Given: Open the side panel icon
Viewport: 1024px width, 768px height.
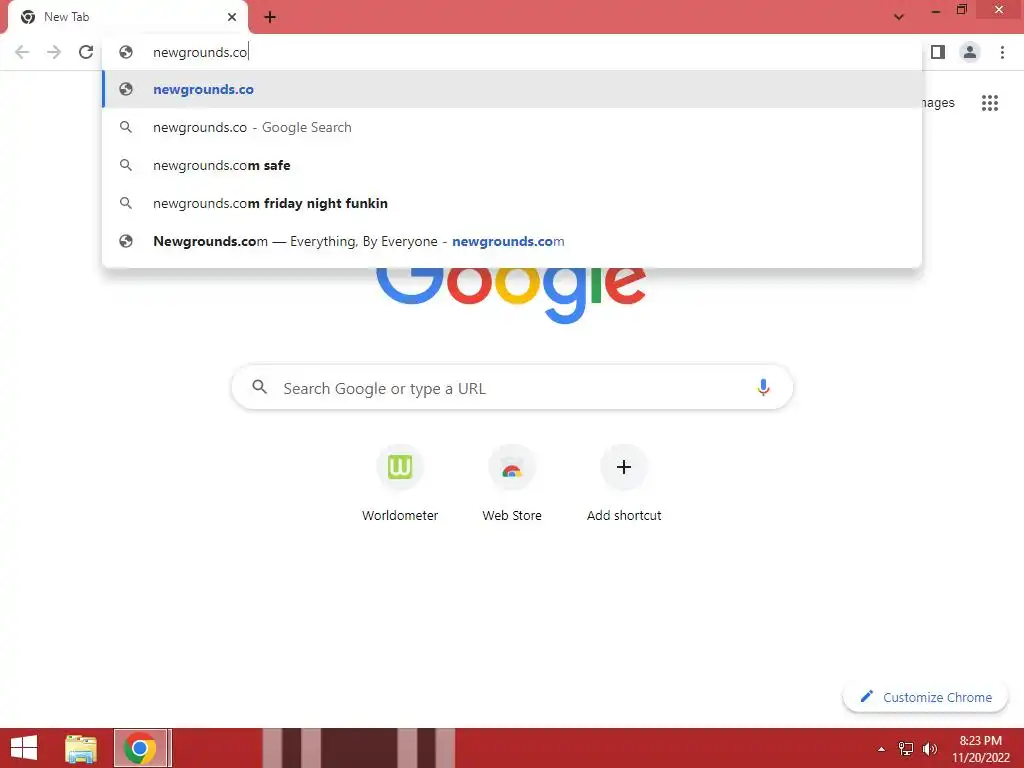Looking at the screenshot, I should [x=938, y=52].
